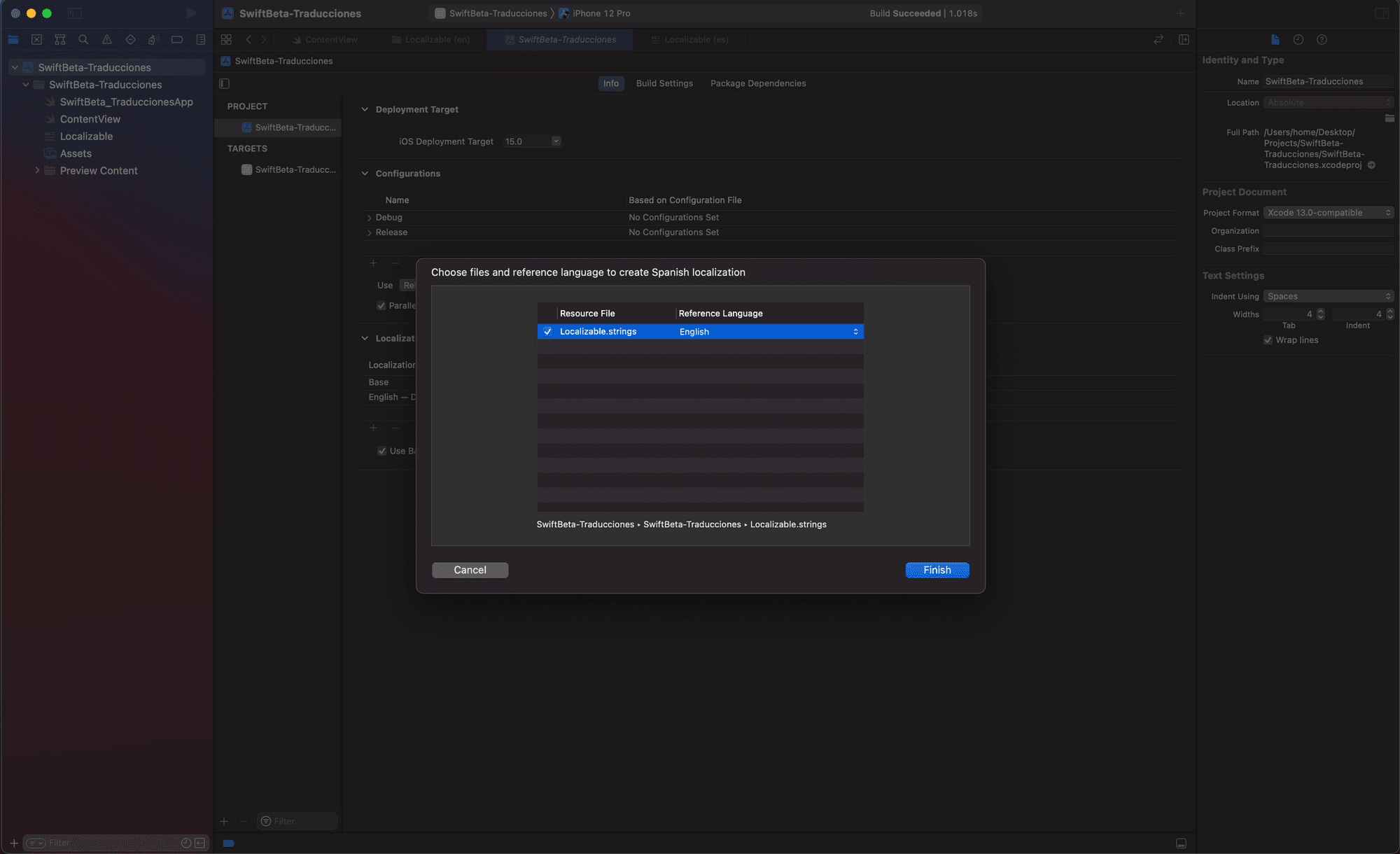Hide the project and targets list
Image resolution: width=1400 pixels, height=854 pixels.
point(224,83)
